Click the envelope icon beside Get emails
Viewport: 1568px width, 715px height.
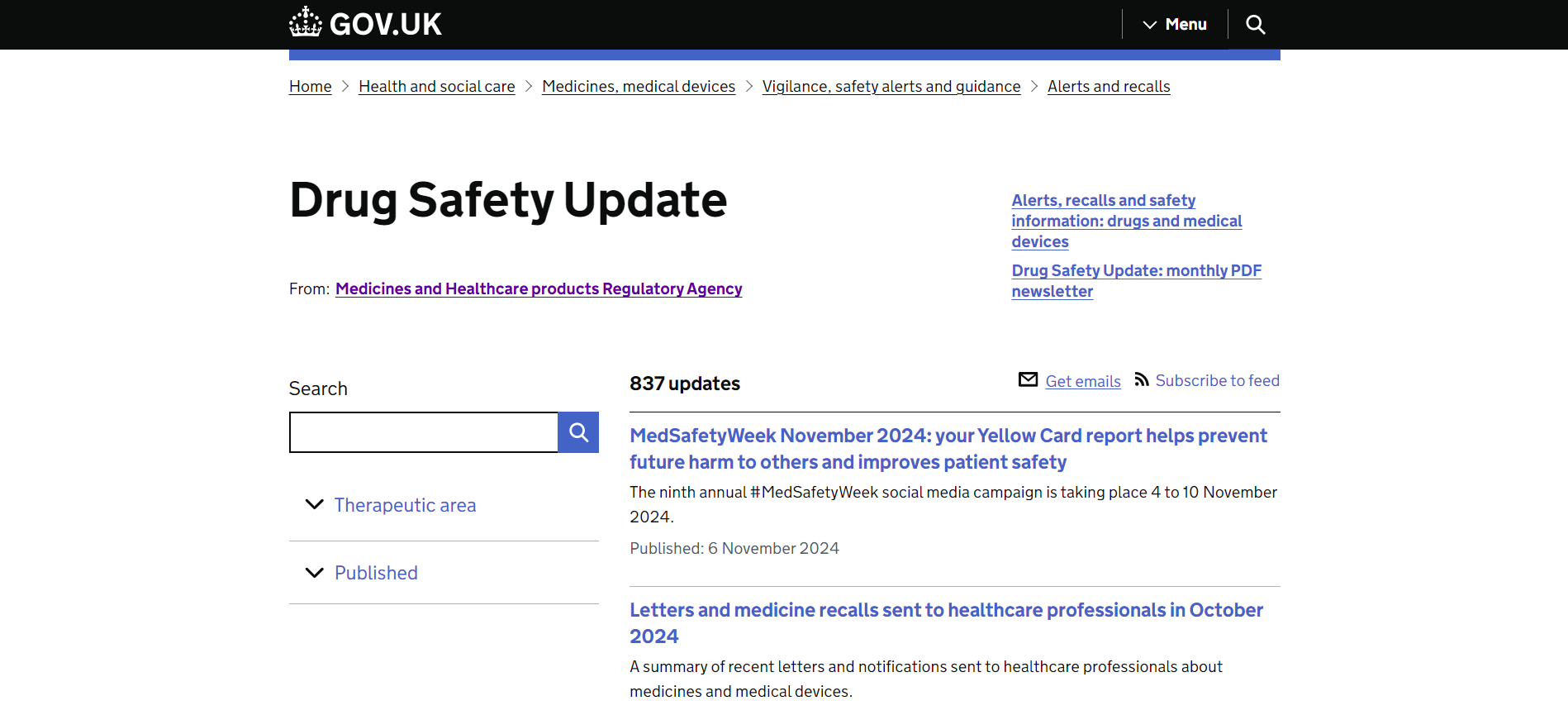[x=1028, y=379]
